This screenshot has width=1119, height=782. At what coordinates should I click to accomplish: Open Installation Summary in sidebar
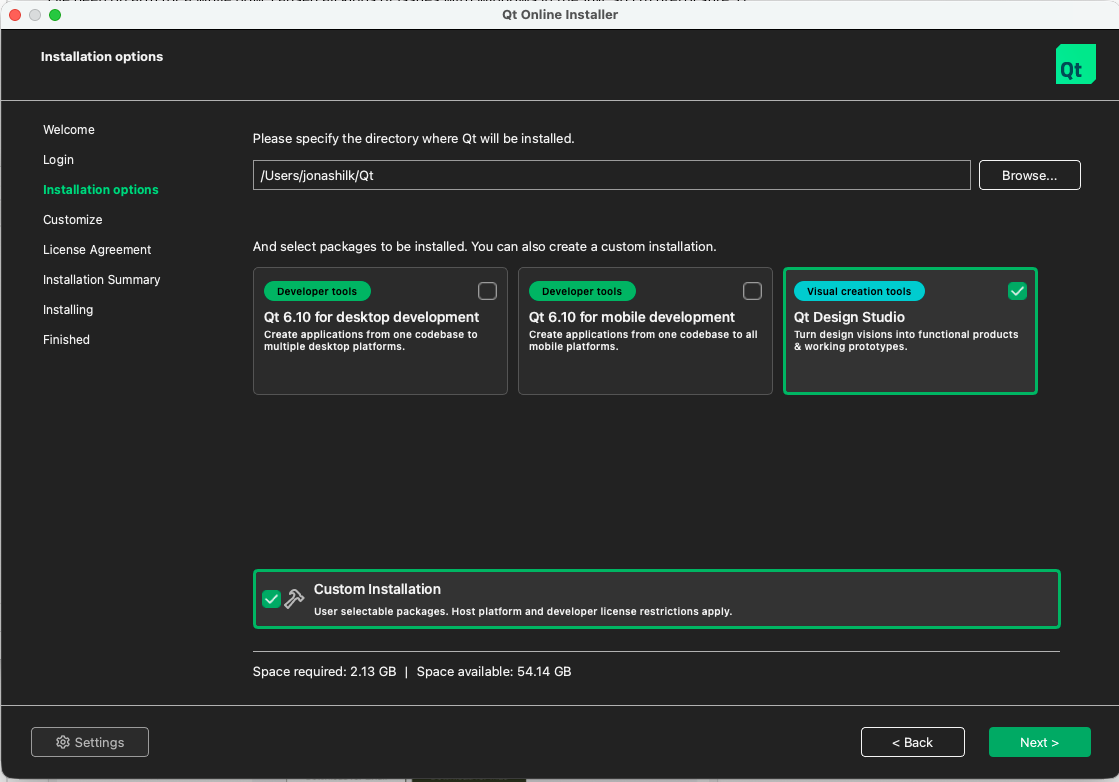pos(101,280)
